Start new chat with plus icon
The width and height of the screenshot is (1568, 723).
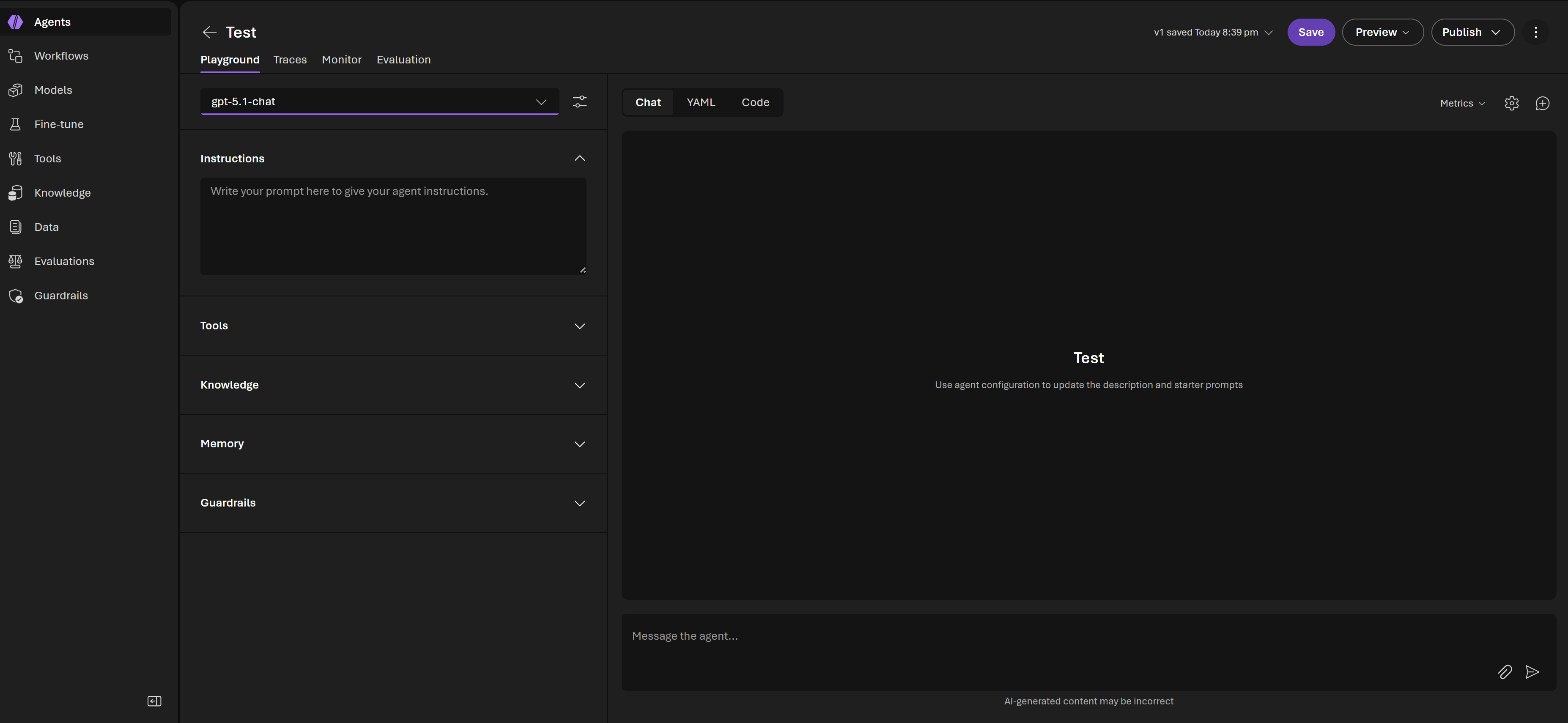(x=1542, y=104)
